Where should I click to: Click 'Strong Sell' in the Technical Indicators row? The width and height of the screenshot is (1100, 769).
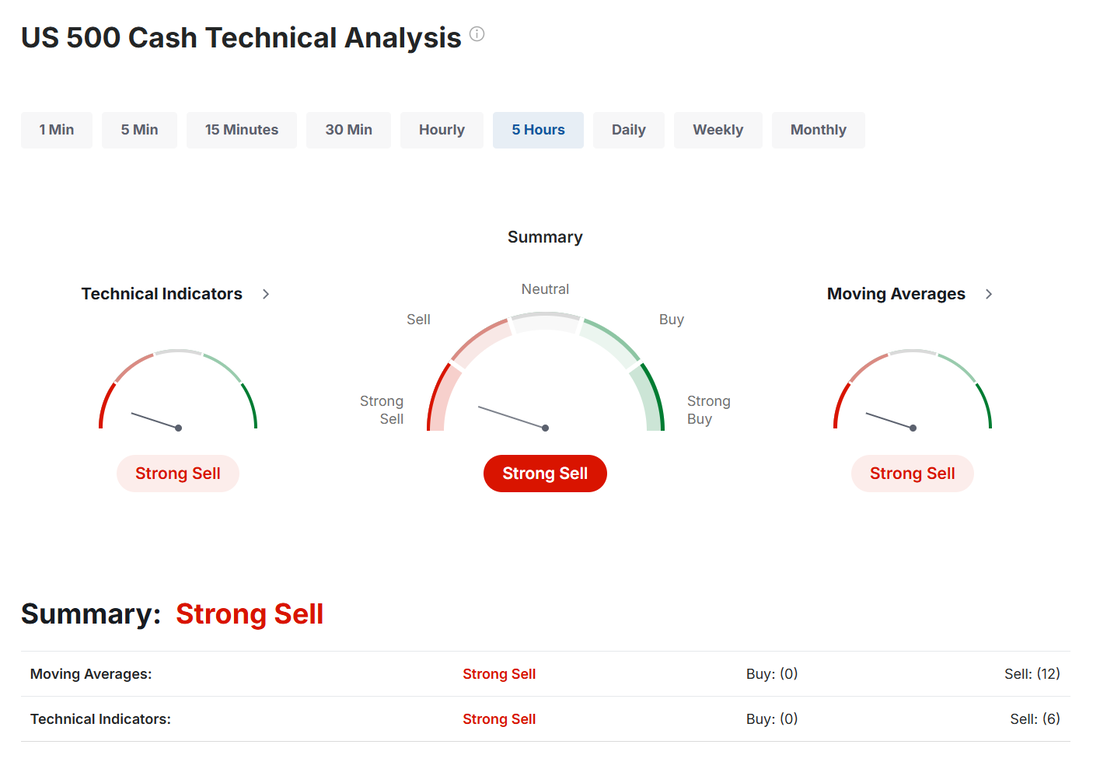[x=499, y=719]
